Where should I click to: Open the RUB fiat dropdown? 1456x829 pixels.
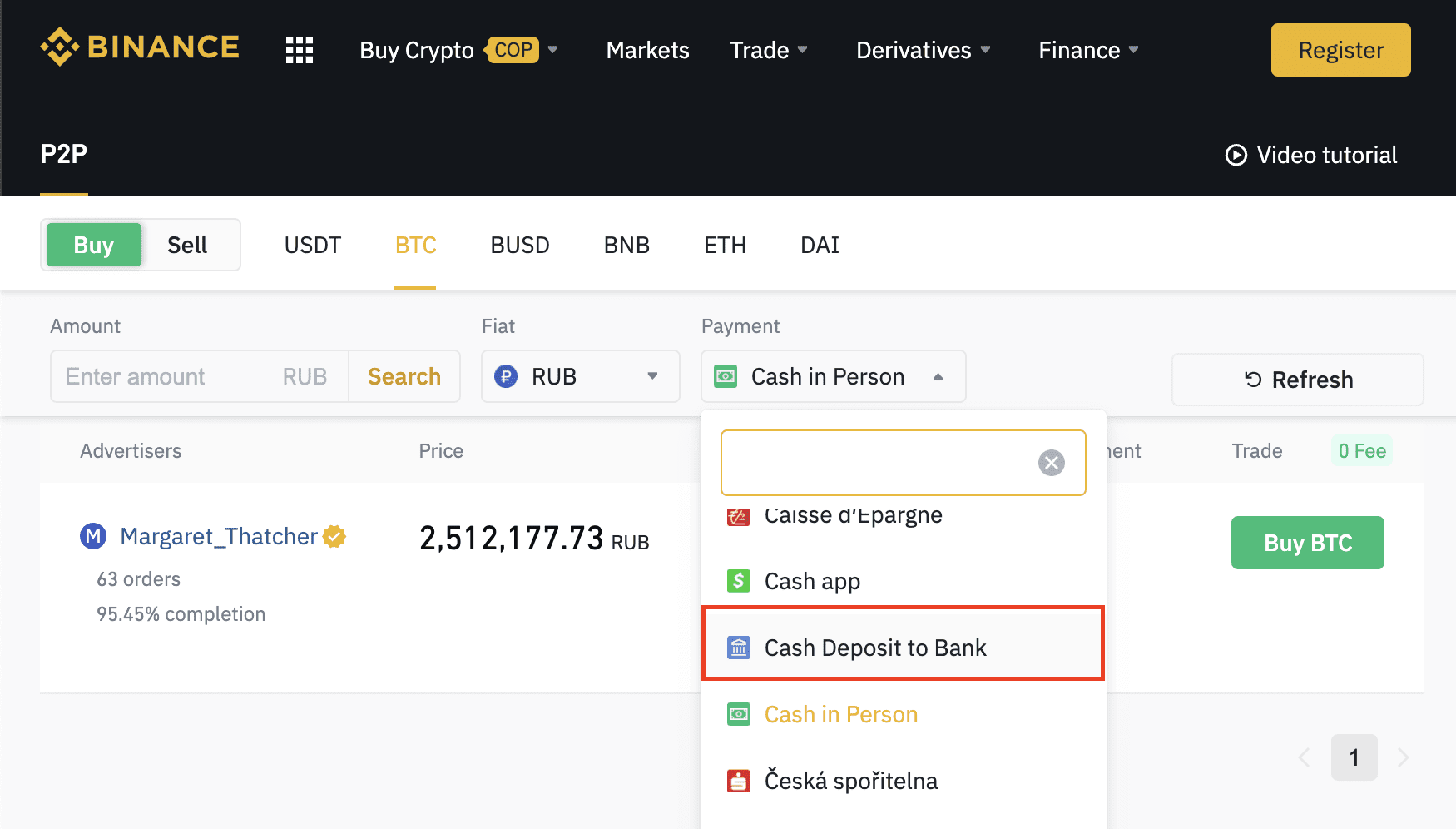click(581, 376)
